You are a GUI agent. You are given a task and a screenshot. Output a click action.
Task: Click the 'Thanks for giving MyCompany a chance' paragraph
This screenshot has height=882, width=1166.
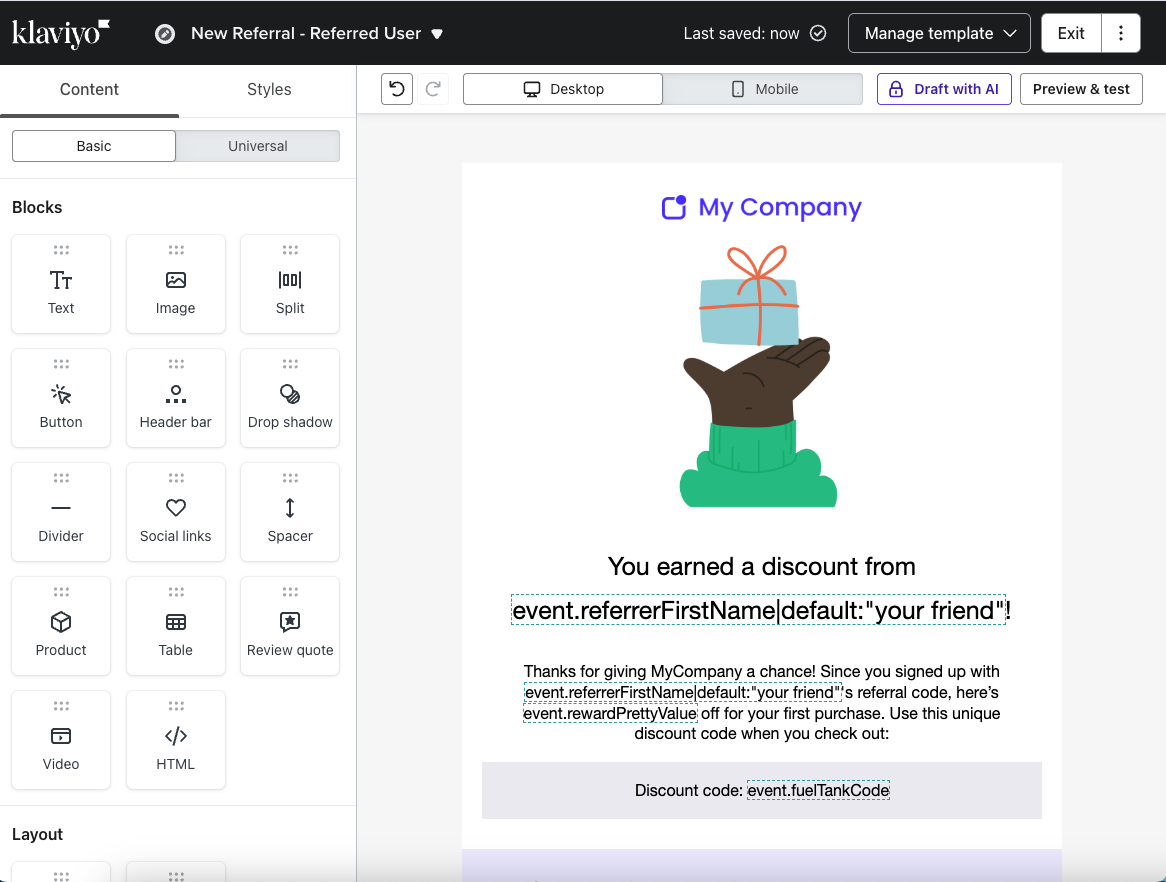[x=761, y=702]
